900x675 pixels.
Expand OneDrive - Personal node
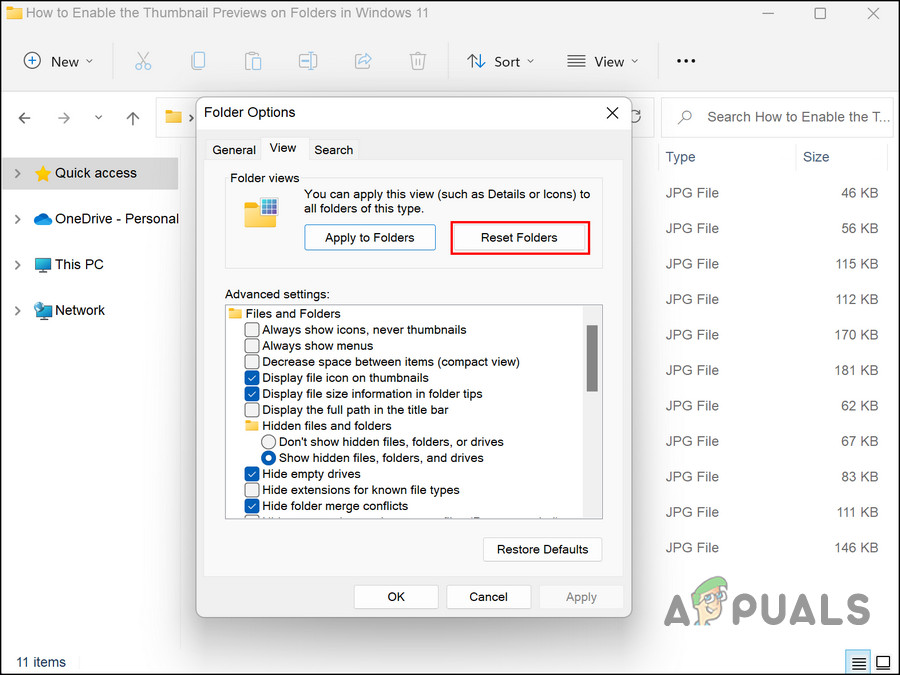[x=17, y=219]
